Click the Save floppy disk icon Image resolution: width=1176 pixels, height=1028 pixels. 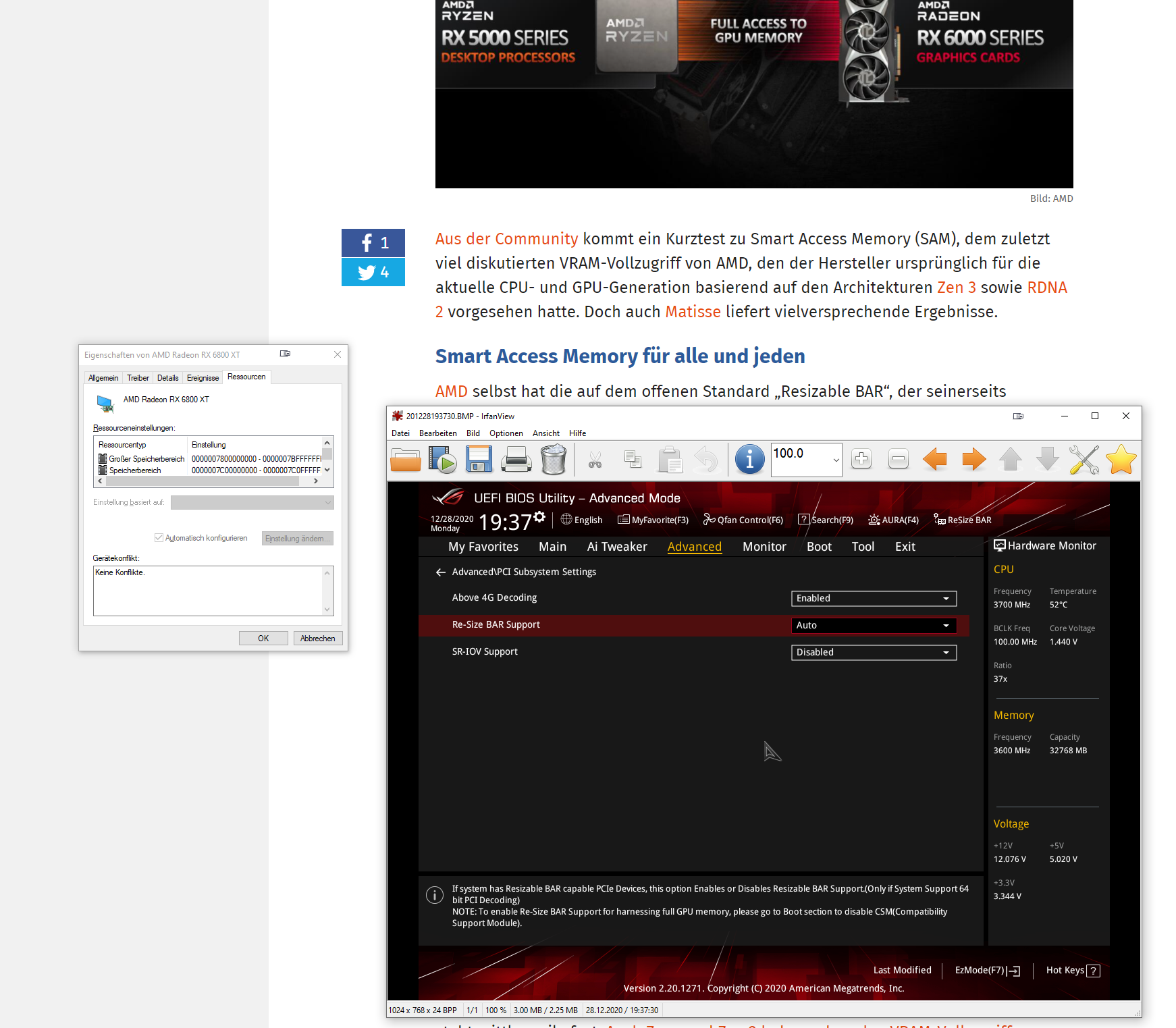pos(479,460)
